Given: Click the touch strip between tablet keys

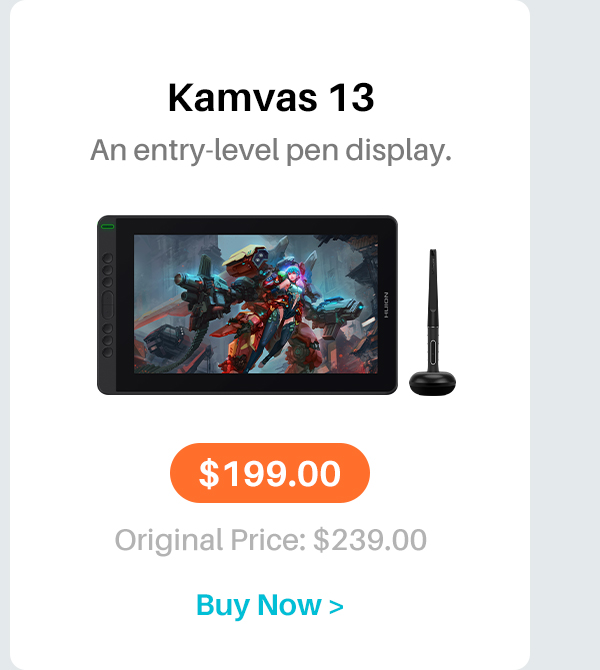Looking at the screenshot, I should click(108, 305).
